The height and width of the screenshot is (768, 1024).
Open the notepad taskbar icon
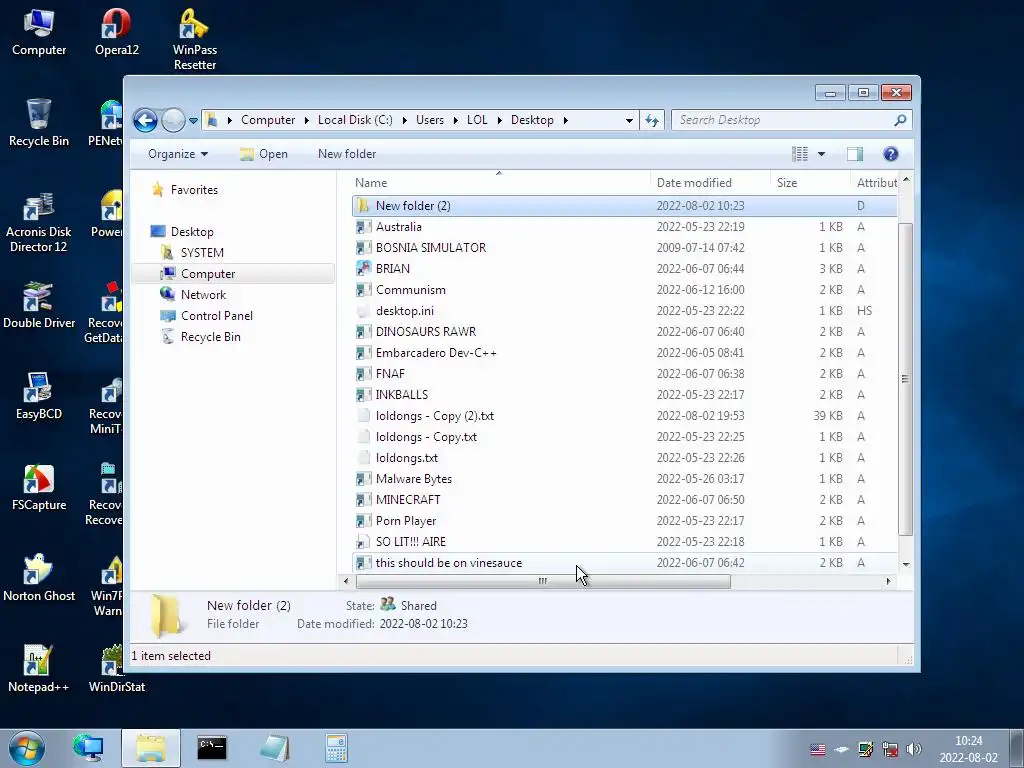point(274,748)
